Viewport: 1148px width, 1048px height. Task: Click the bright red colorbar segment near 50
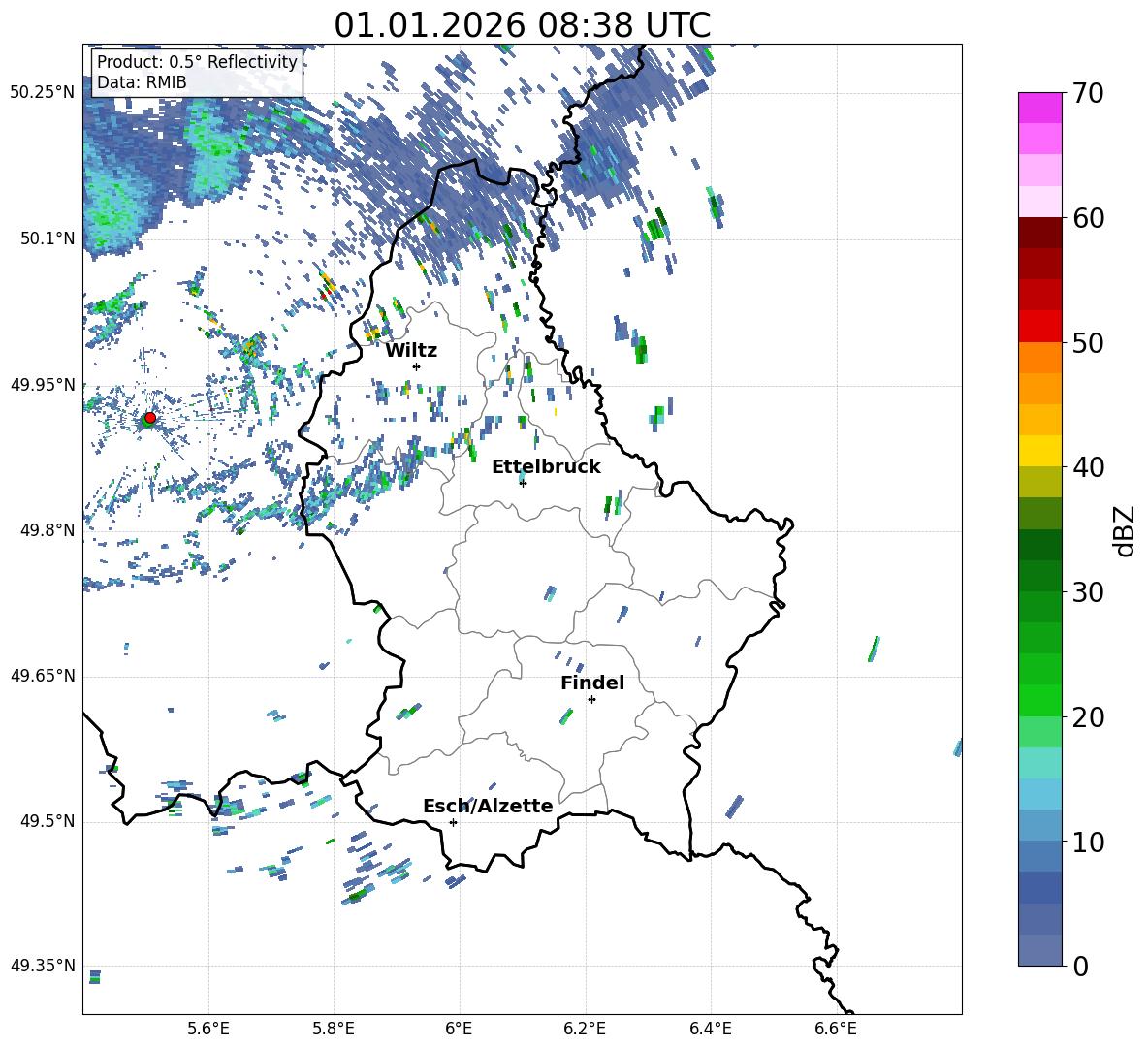click(x=1039, y=327)
